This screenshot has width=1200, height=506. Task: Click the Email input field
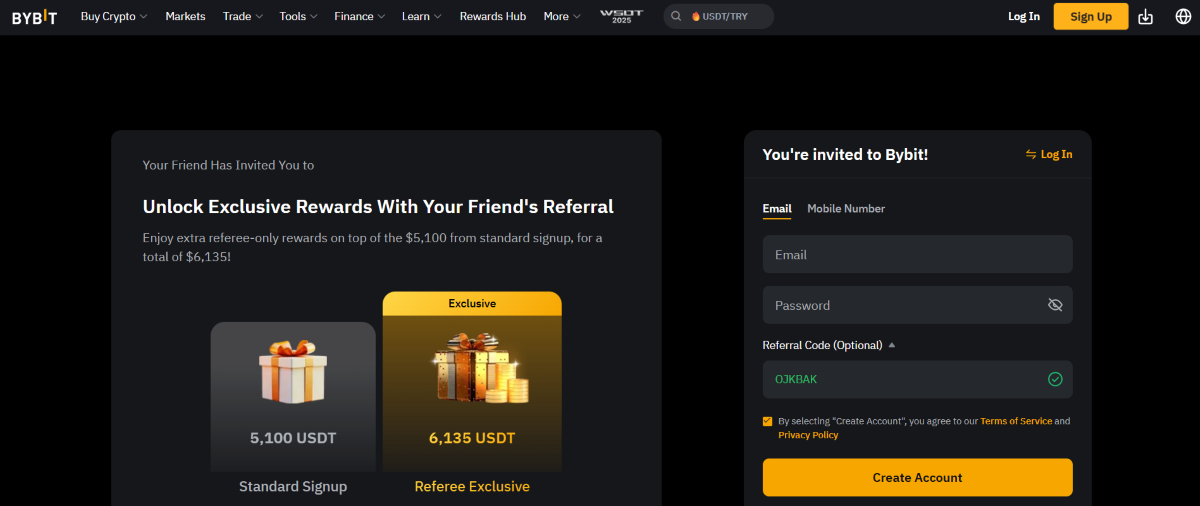tap(917, 254)
